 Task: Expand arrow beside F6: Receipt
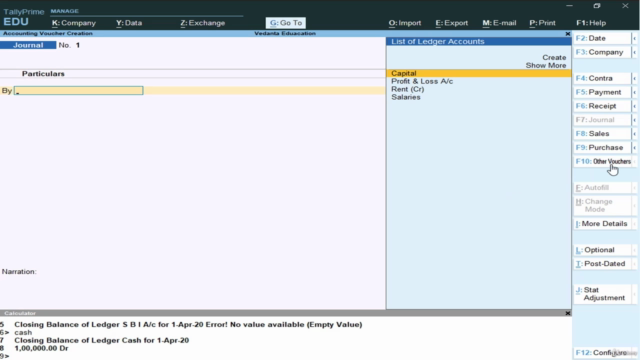tap(635, 106)
